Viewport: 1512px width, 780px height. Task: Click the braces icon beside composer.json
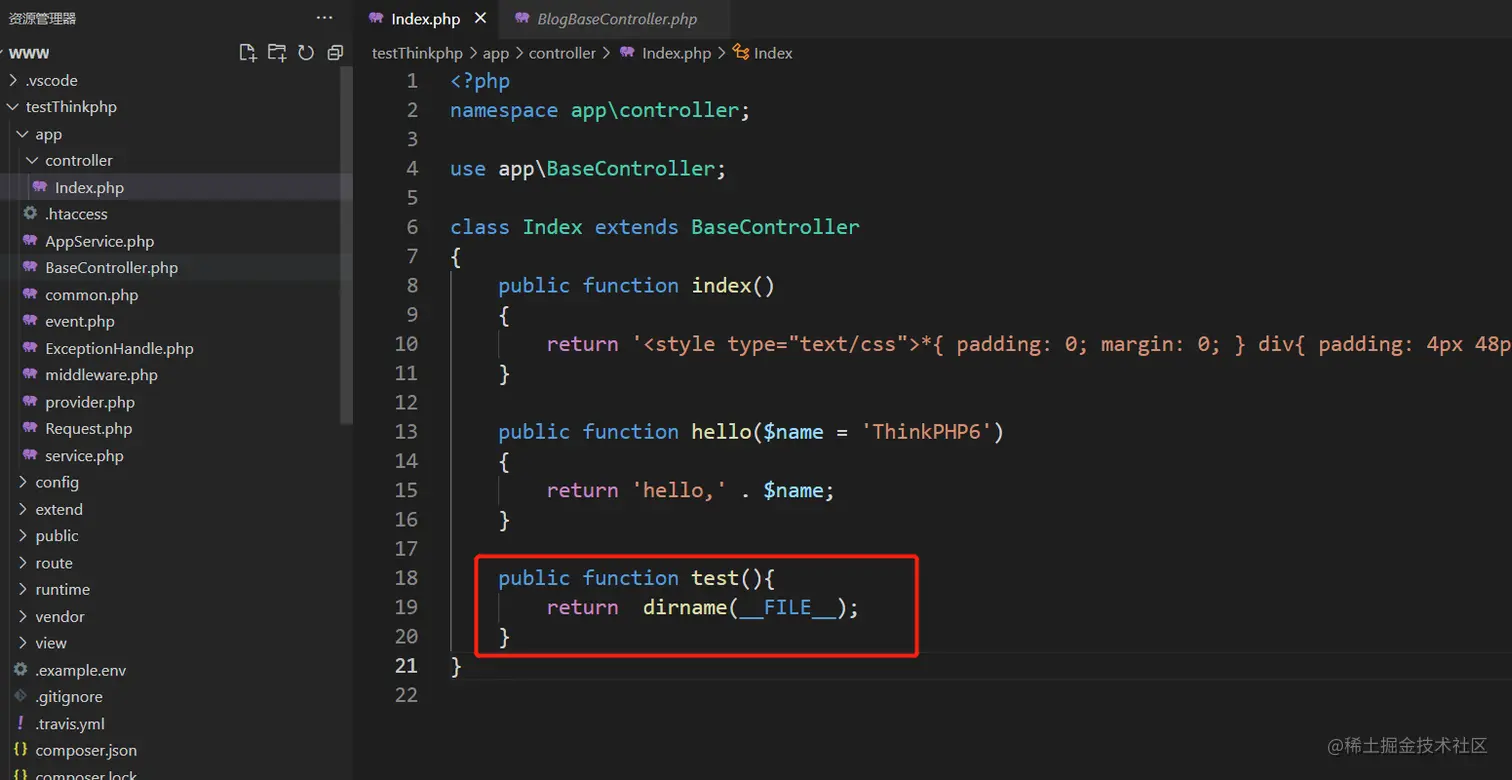(x=20, y=750)
